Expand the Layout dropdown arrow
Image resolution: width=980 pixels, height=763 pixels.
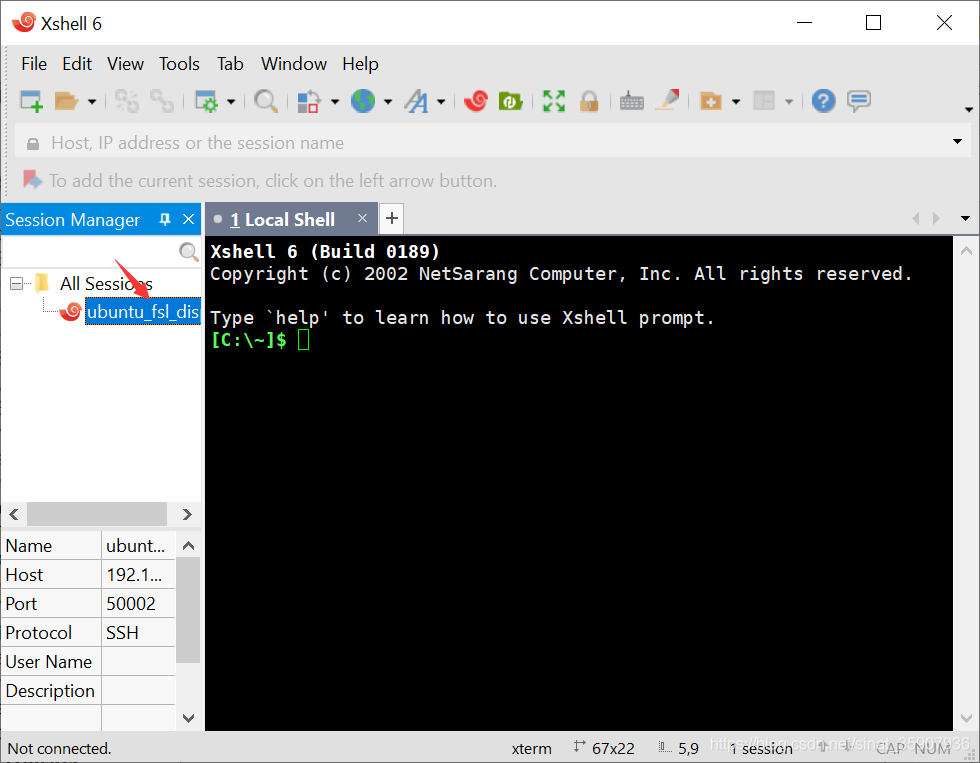pos(789,102)
